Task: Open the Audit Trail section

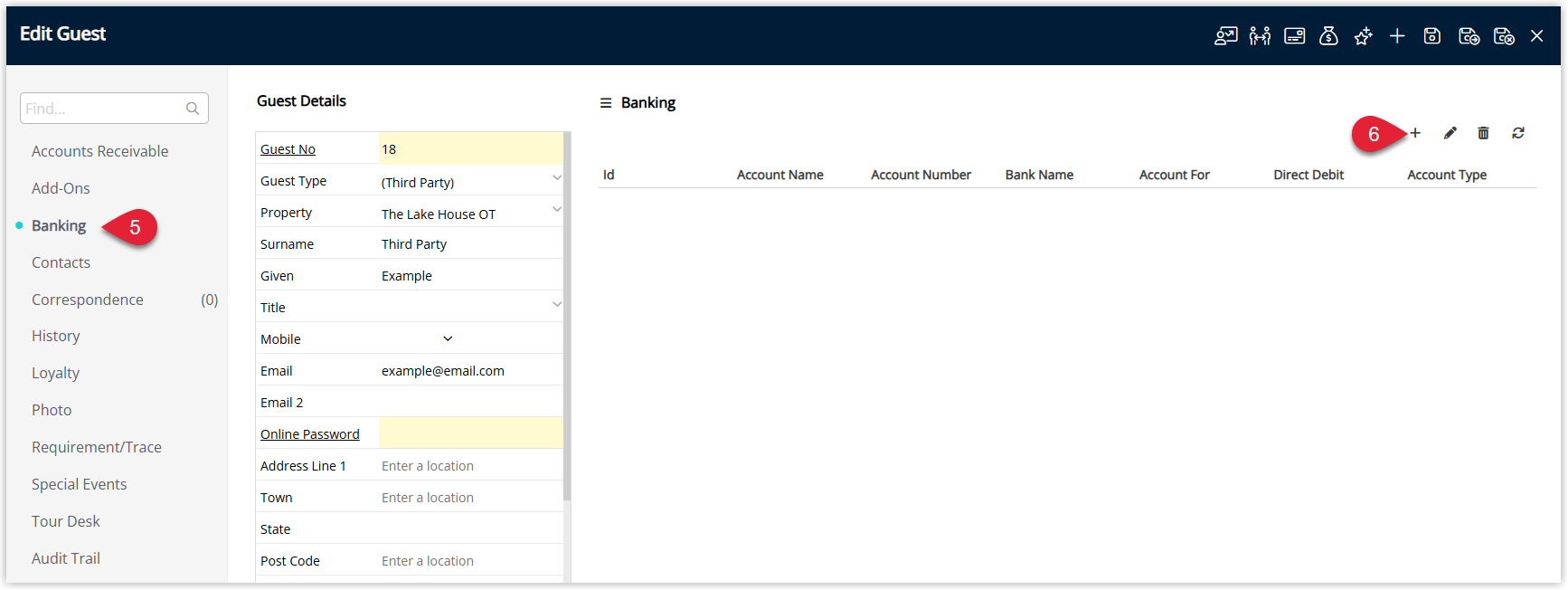Action: pyautogui.click(x=66, y=558)
